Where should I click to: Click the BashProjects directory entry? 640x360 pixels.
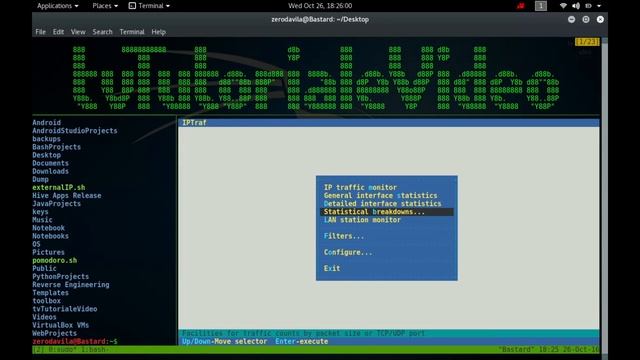click(56, 147)
